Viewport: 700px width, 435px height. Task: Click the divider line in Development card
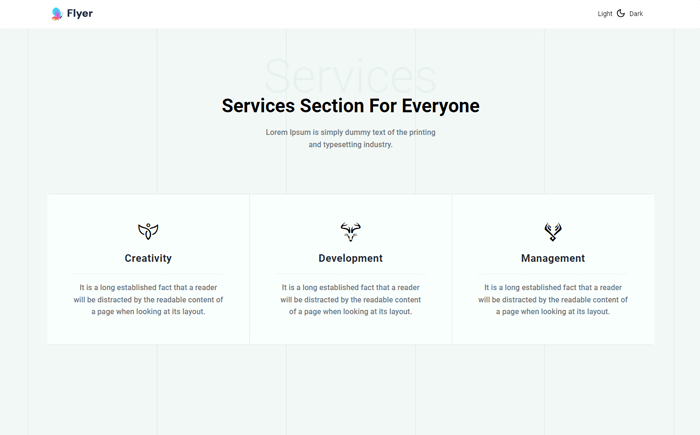[350, 274]
